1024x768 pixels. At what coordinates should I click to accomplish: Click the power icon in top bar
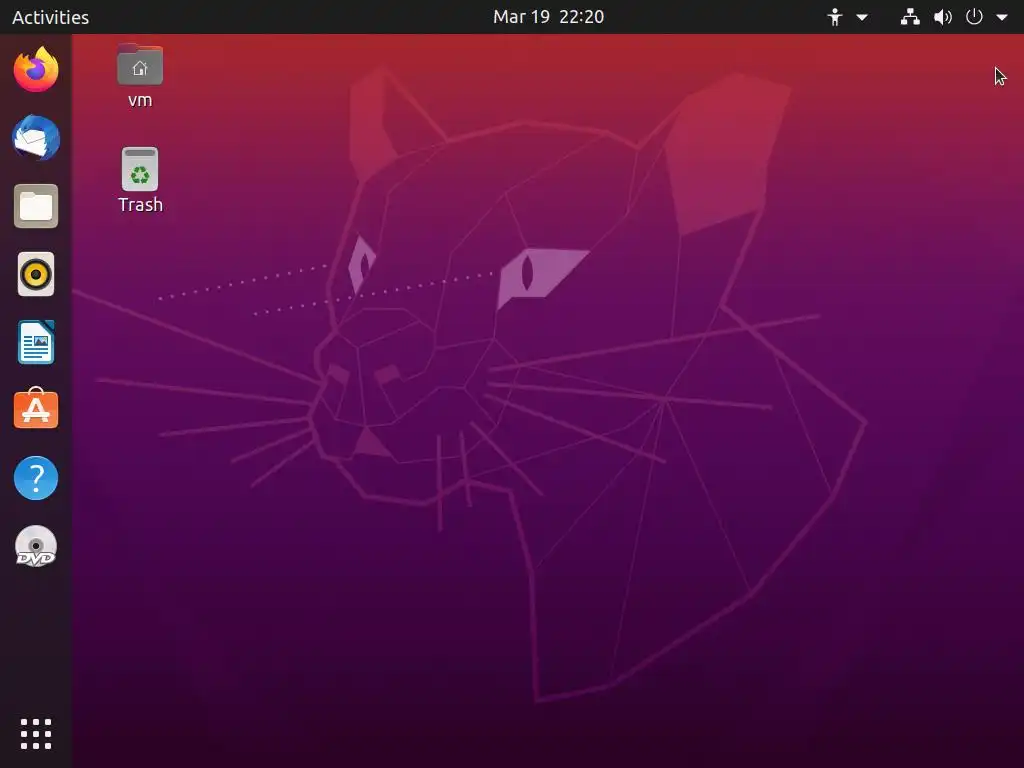[974, 17]
